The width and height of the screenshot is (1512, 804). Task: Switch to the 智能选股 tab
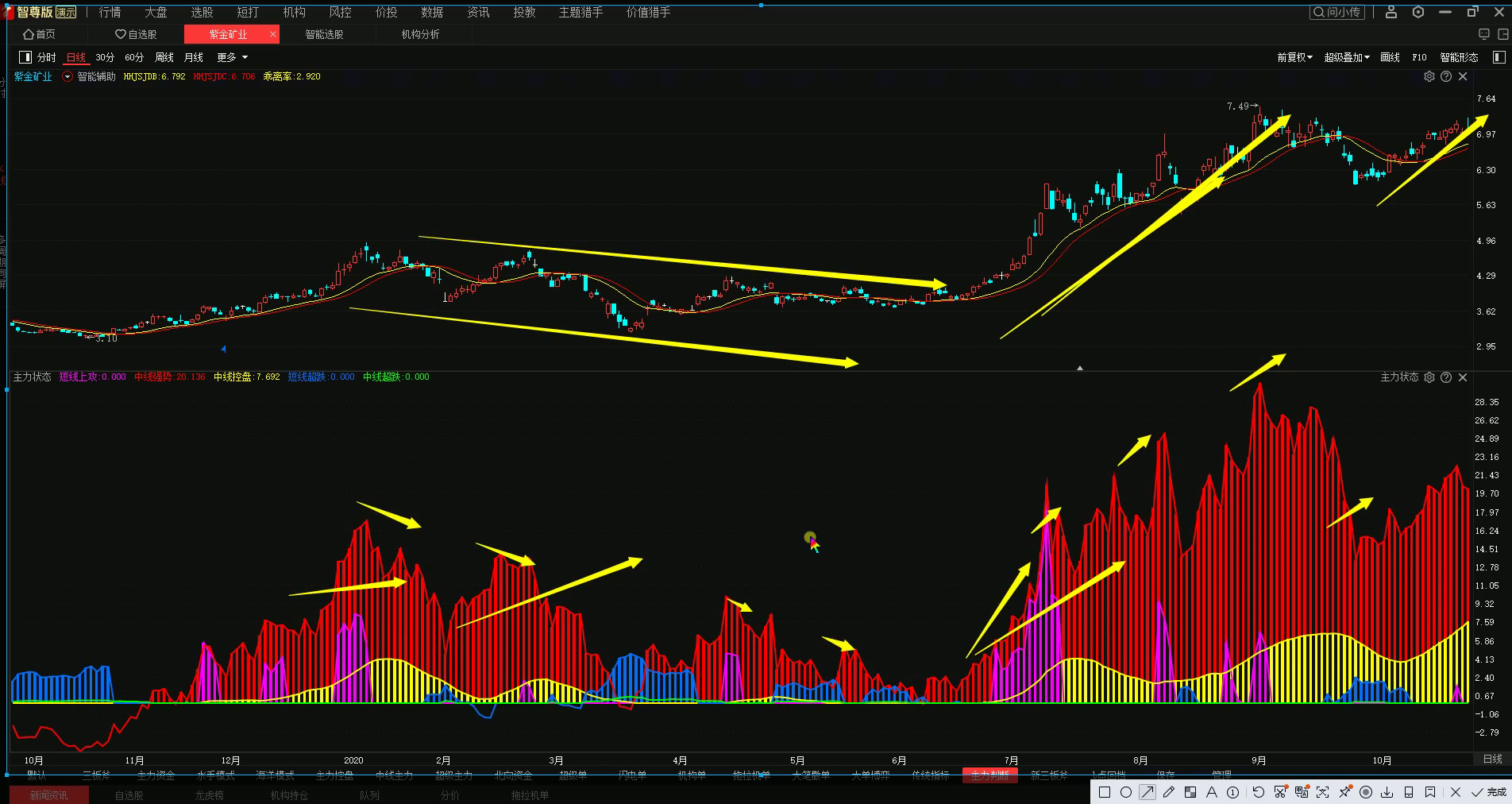coord(325,34)
